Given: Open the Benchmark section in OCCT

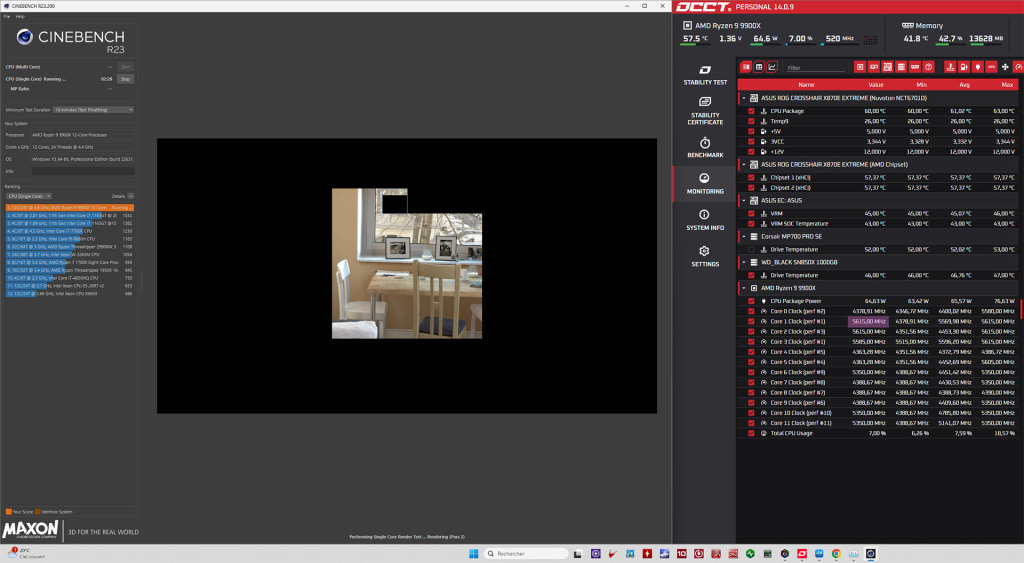Looking at the screenshot, I should (x=705, y=148).
